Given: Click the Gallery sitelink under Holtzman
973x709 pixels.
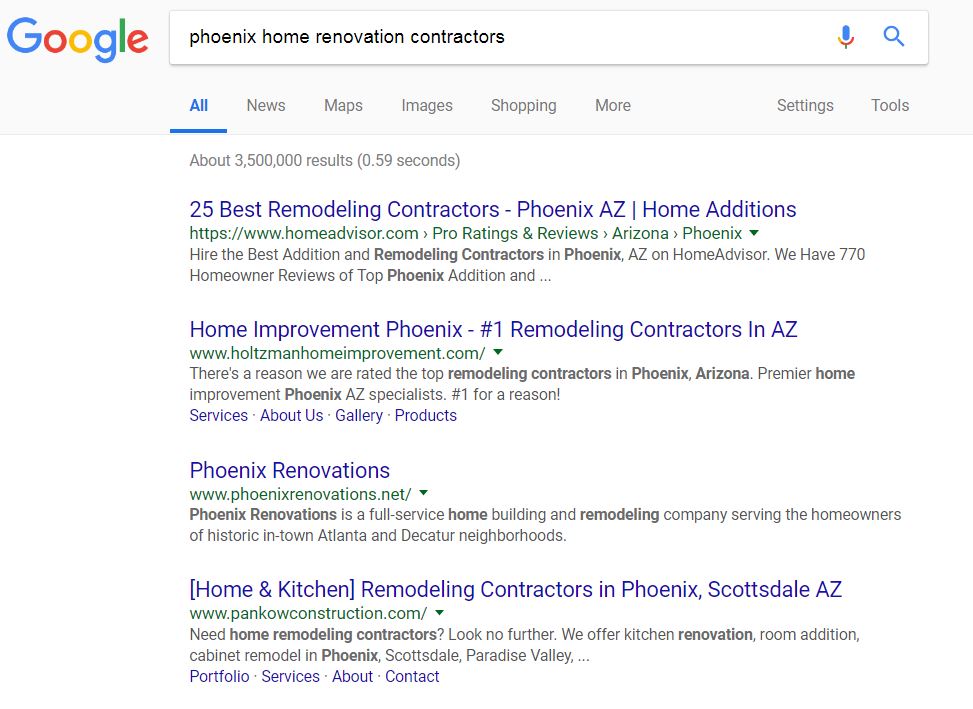Looking at the screenshot, I should coord(359,415).
